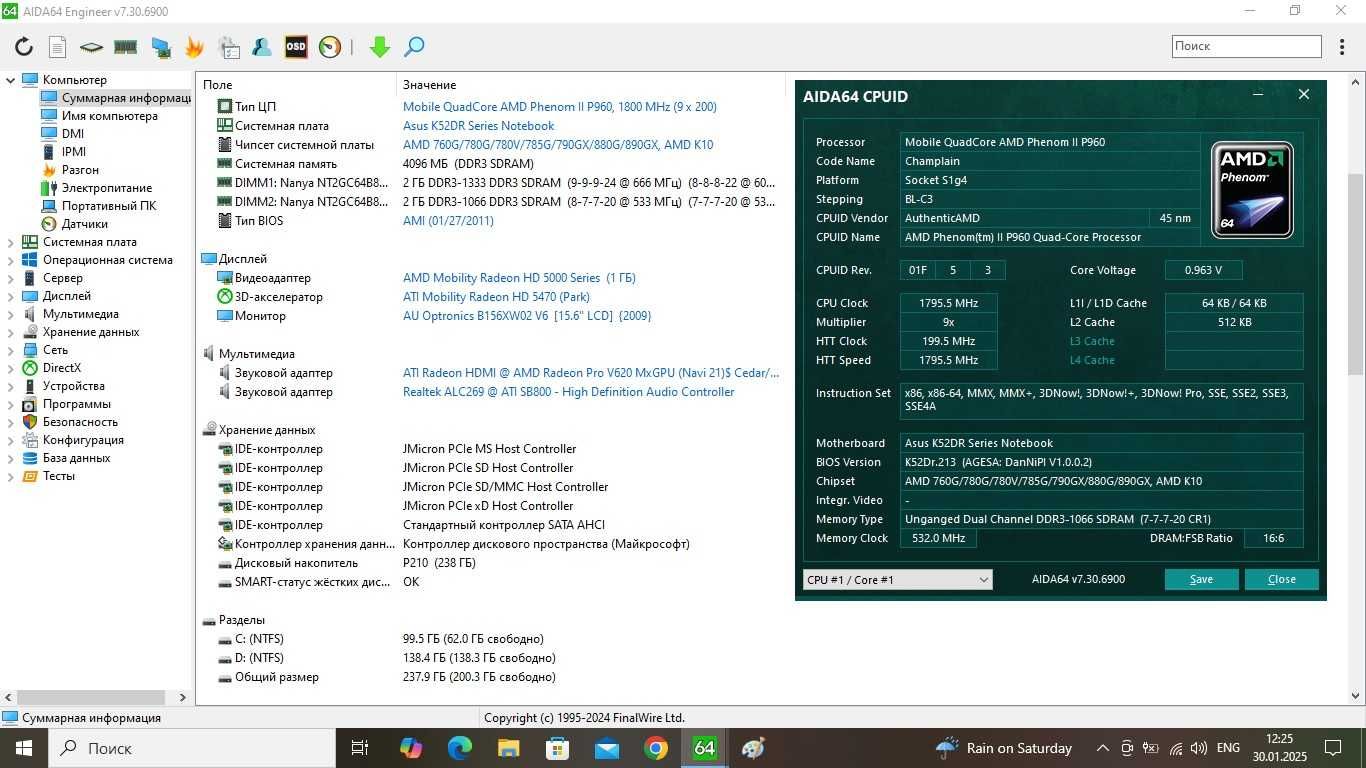The height and width of the screenshot is (768, 1366).
Task: Open the Mail app from taskbar
Action: coord(607,748)
